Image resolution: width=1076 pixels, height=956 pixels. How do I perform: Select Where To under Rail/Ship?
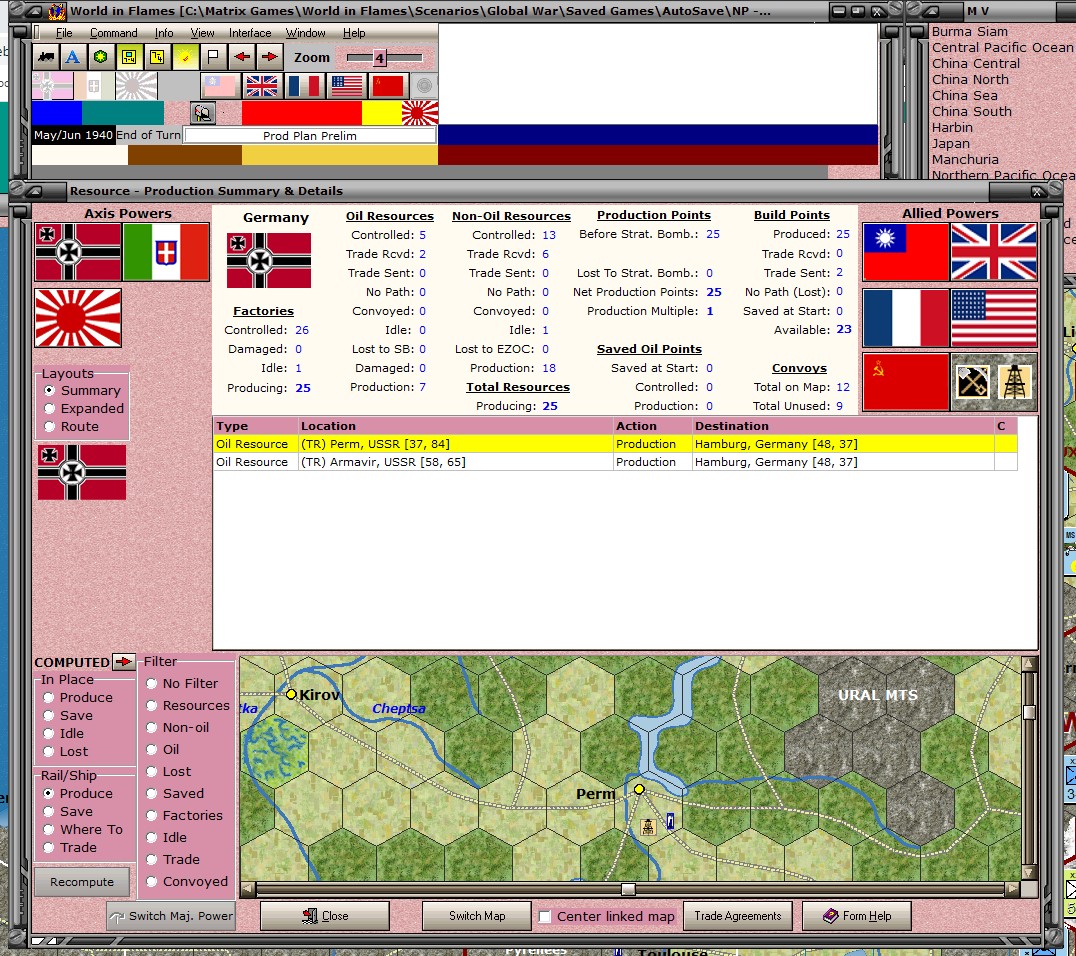pyautogui.click(x=83, y=830)
